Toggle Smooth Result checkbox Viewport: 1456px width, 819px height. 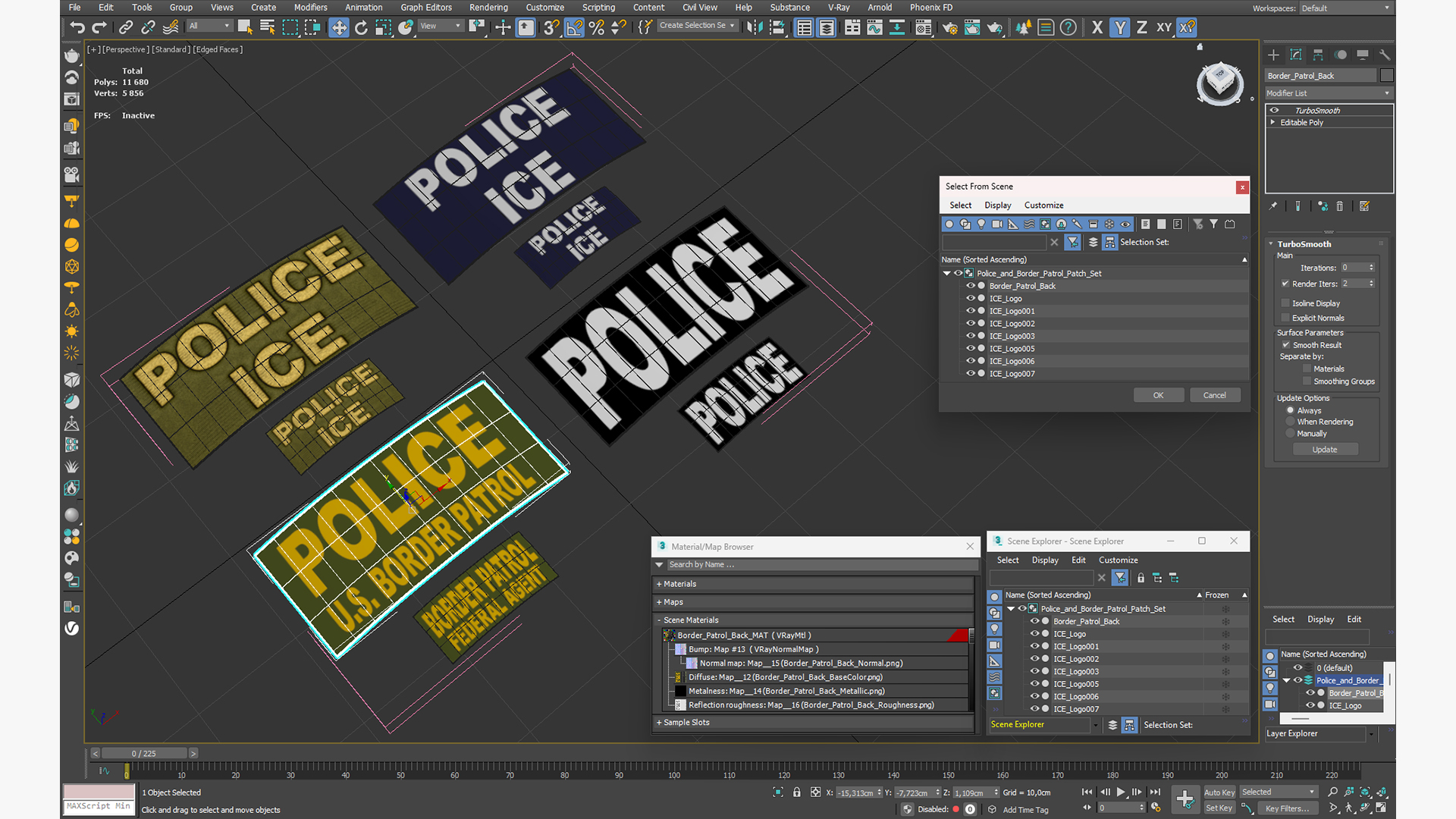[1285, 345]
